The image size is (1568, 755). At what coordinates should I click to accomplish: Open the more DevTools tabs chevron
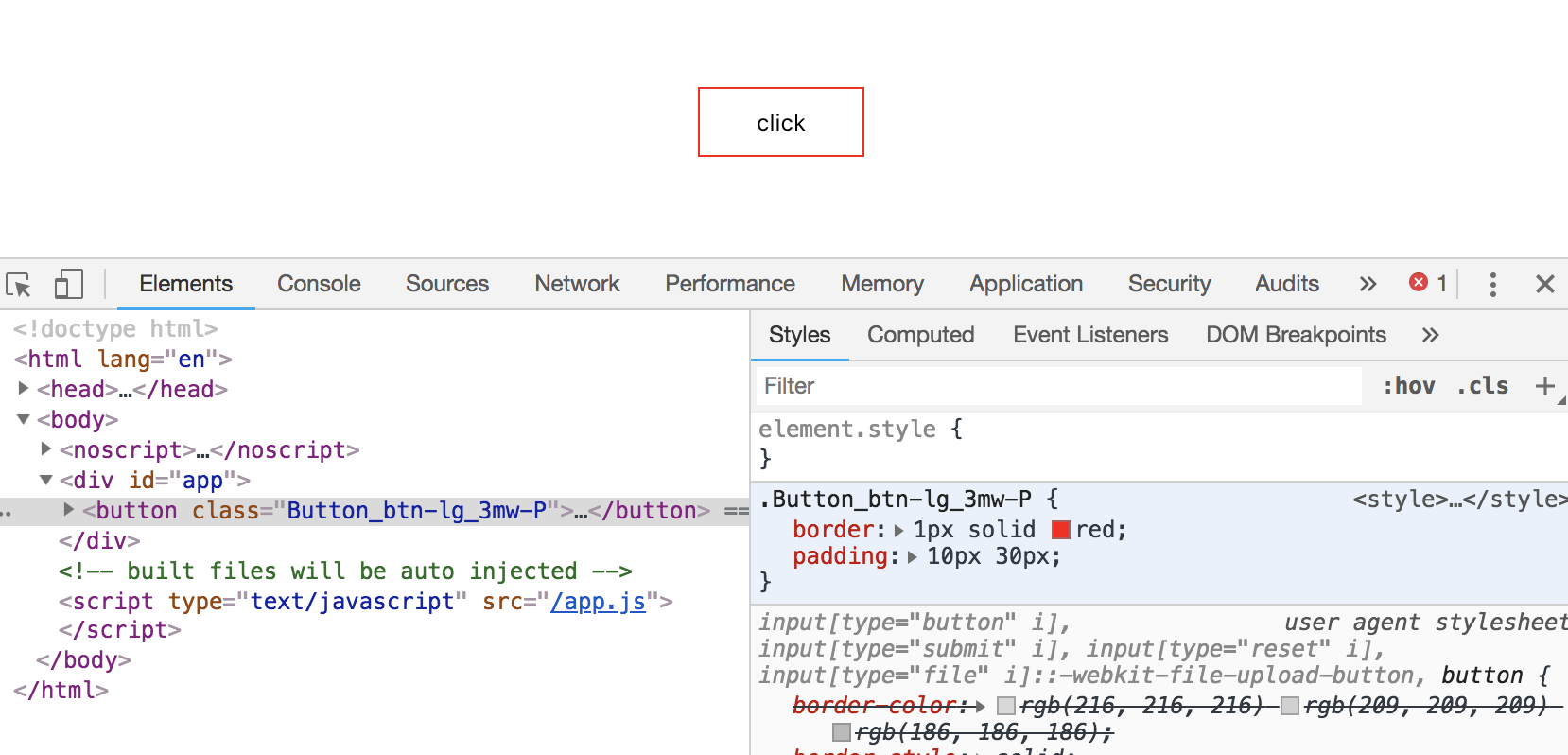coord(1368,284)
